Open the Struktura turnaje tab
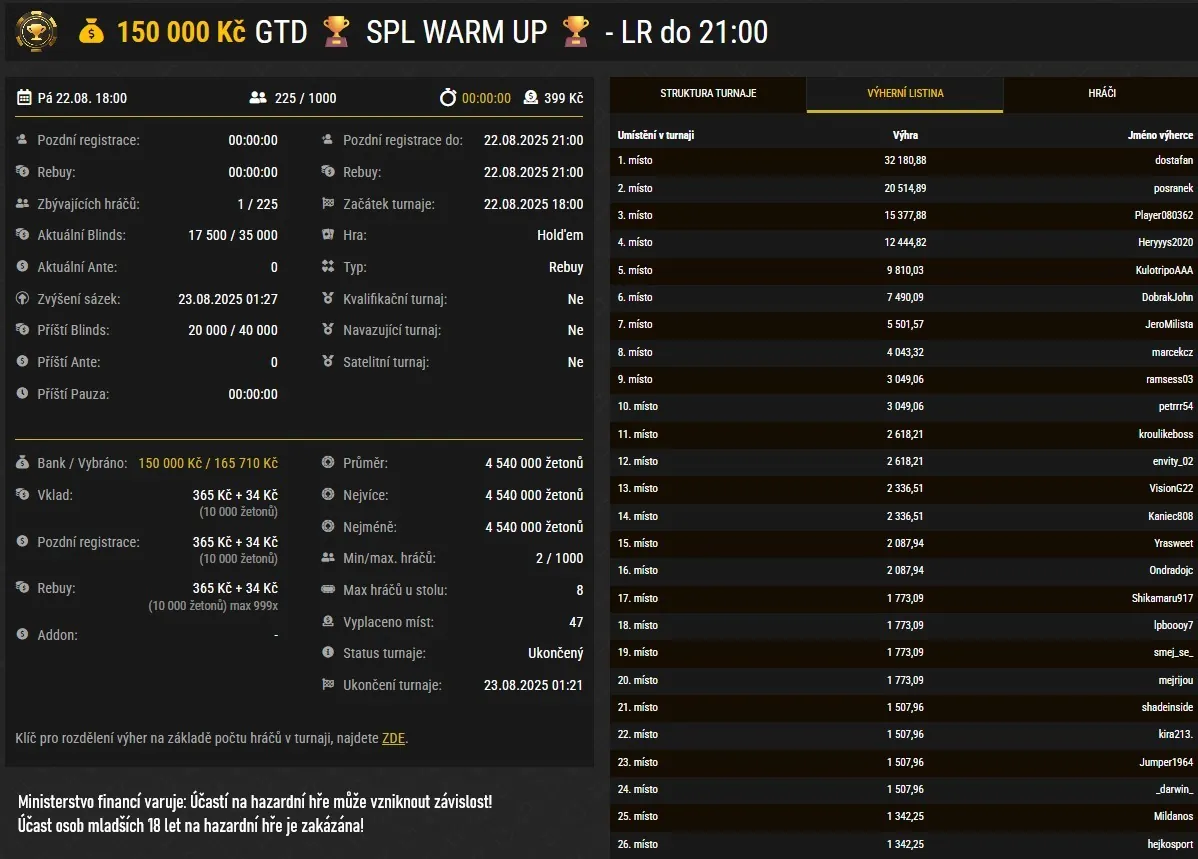 708,94
